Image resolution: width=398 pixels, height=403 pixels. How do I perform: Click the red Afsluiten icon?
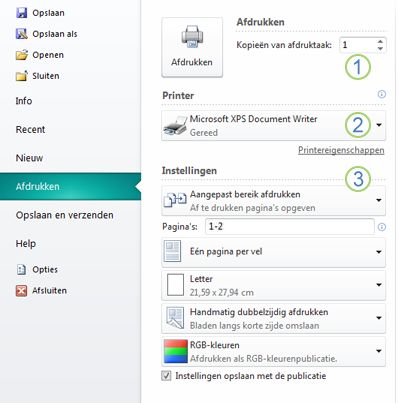21,290
